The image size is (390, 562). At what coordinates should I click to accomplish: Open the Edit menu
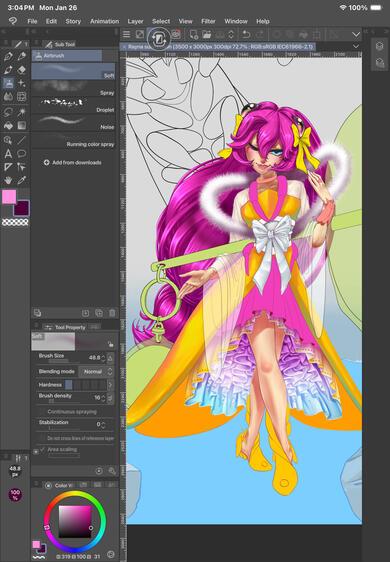click(51, 21)
